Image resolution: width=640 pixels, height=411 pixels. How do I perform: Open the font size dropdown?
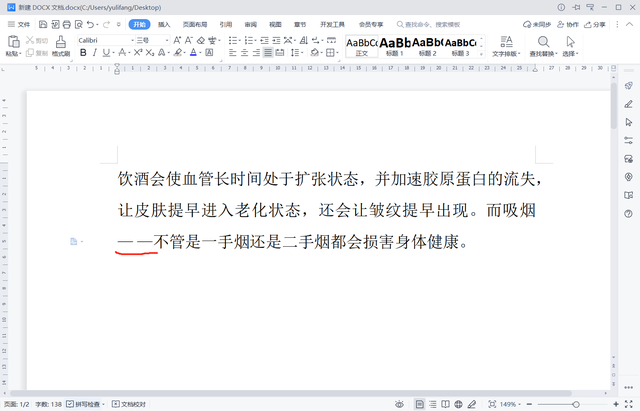167,40
